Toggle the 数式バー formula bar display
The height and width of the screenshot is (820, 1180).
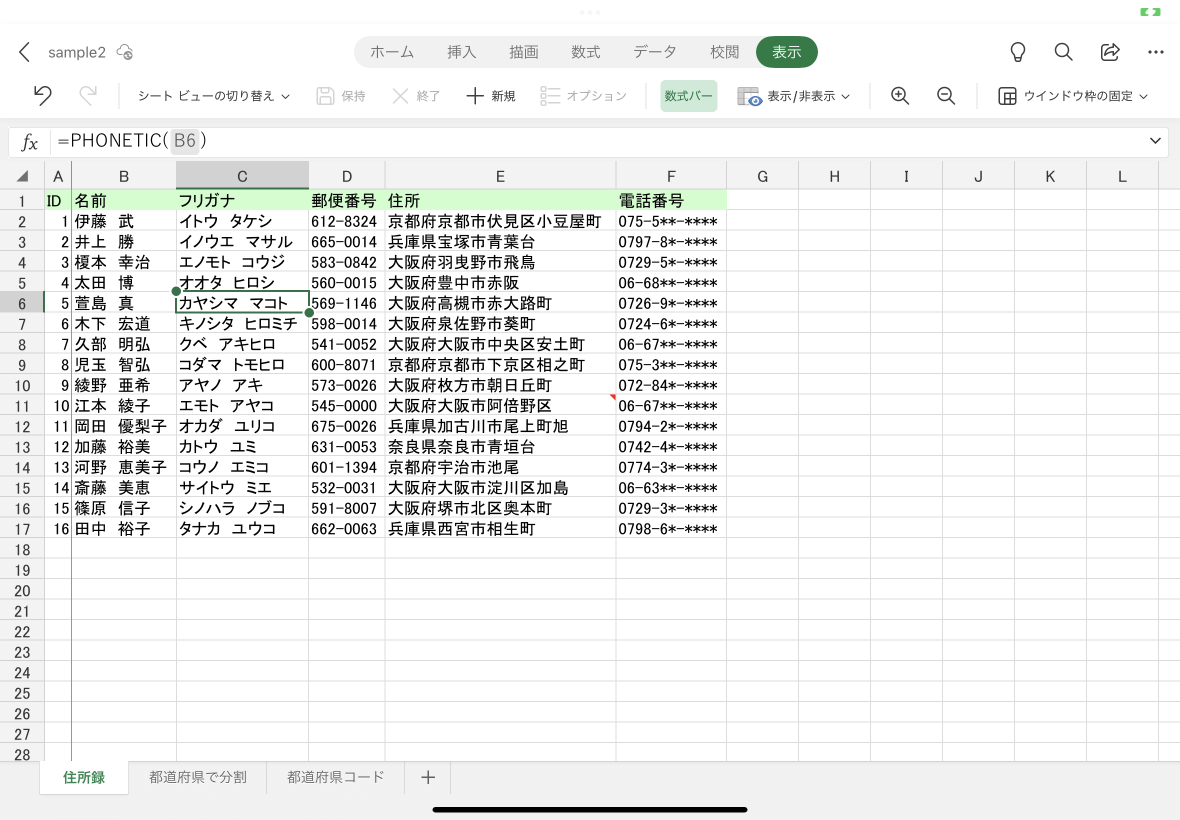(x=689, y=96)
